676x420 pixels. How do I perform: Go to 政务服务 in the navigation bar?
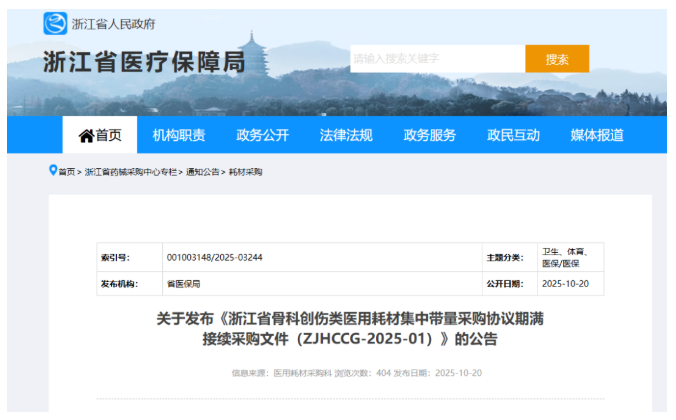[x=430, y=136]
